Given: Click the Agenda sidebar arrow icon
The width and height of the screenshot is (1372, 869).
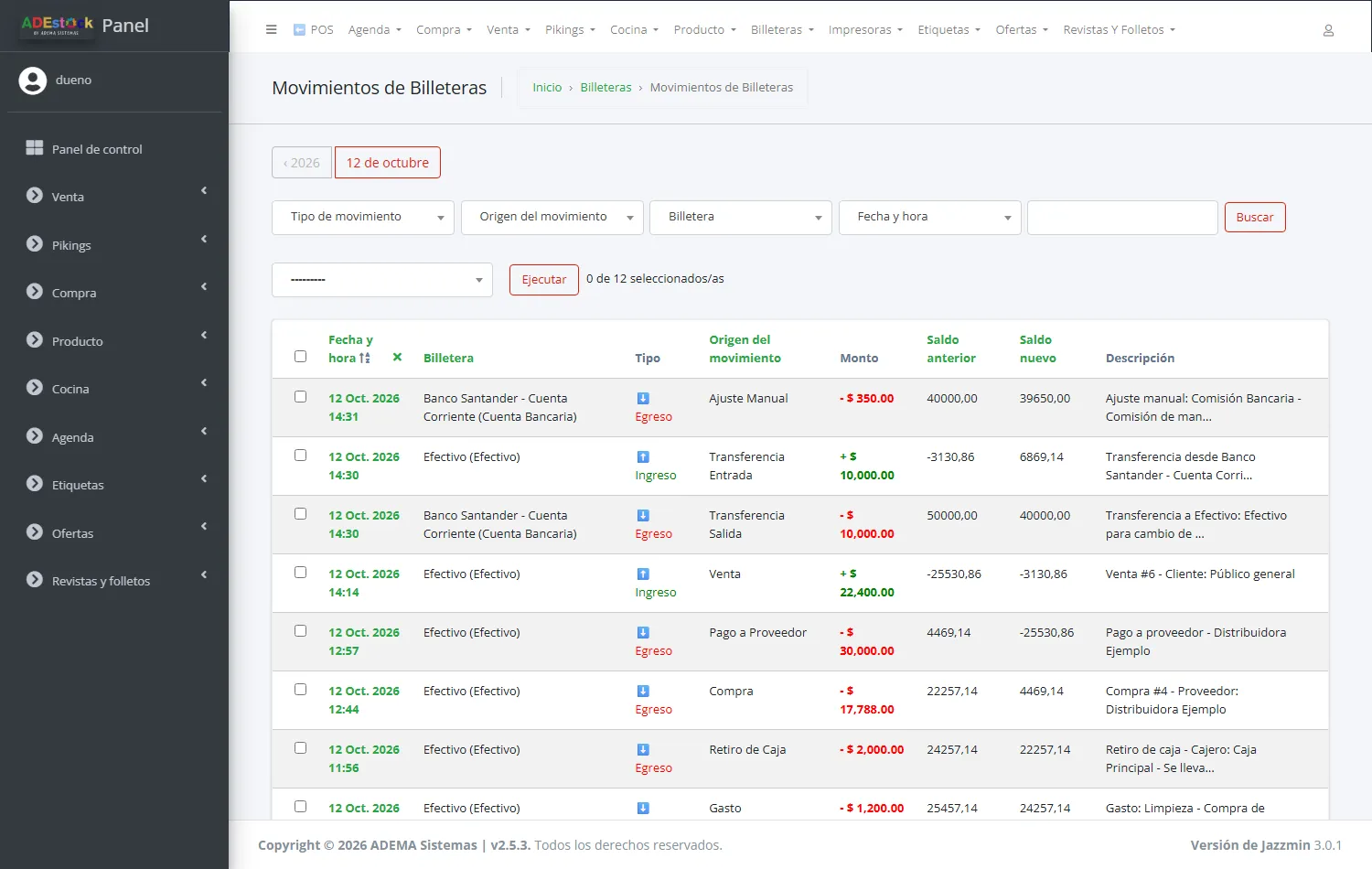Looking at the screenshot, I should click(35, 436).
